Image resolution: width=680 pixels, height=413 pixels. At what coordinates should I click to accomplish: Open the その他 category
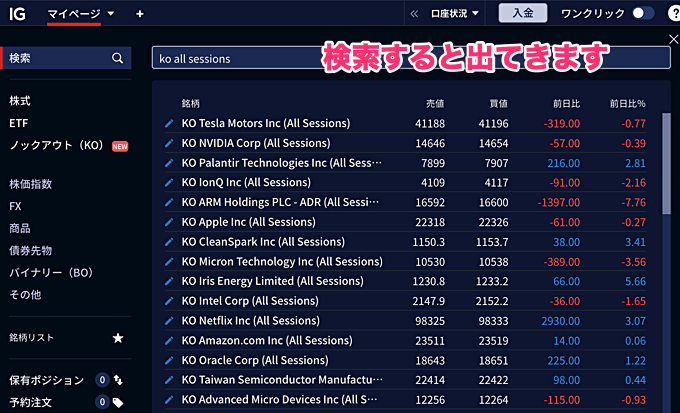pos(25,295)
